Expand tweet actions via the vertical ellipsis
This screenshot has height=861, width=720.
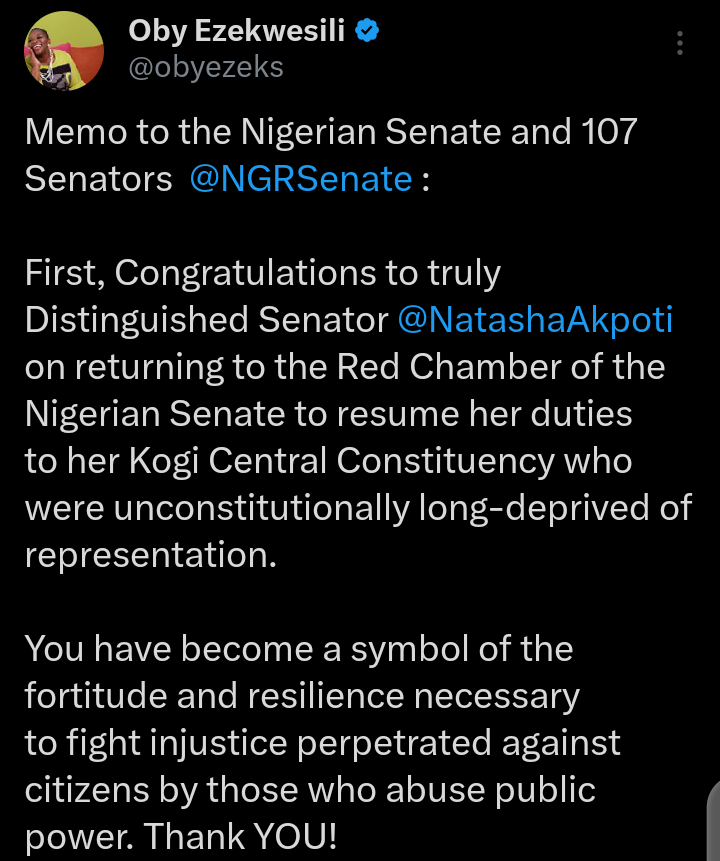pyautogui.click(x=680, y=42)
